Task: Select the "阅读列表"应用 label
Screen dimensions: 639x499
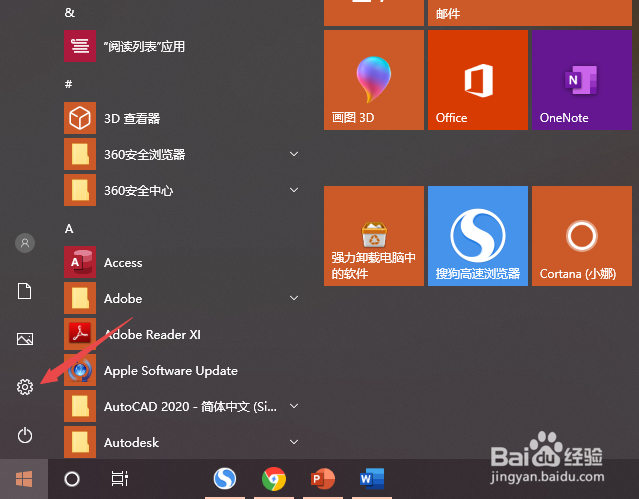Action: [x=144, y=46]
